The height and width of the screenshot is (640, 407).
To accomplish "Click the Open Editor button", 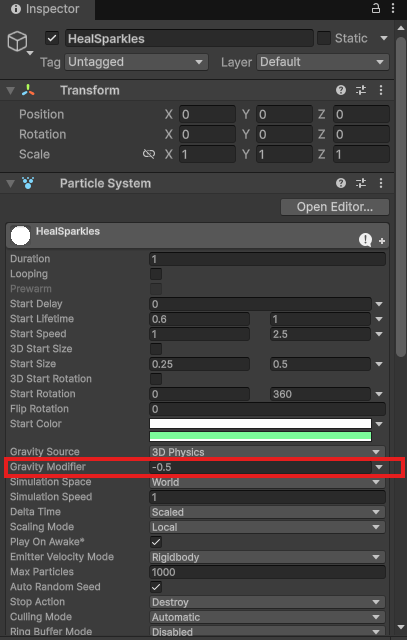I will click(335, 207).
